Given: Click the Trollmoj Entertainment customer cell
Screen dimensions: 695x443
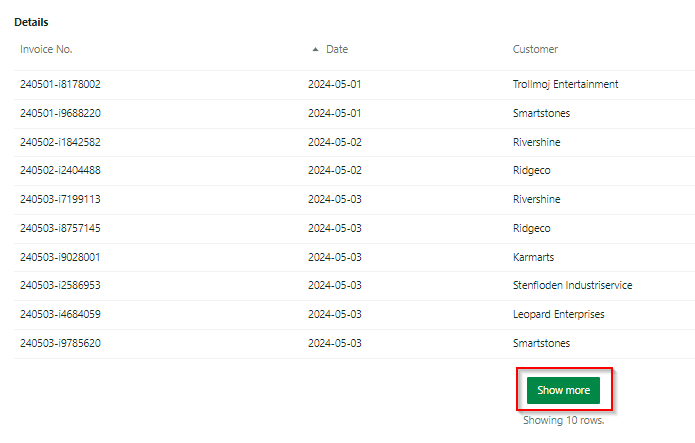Looking at the screenshot, I should click(x=566, y=84).
